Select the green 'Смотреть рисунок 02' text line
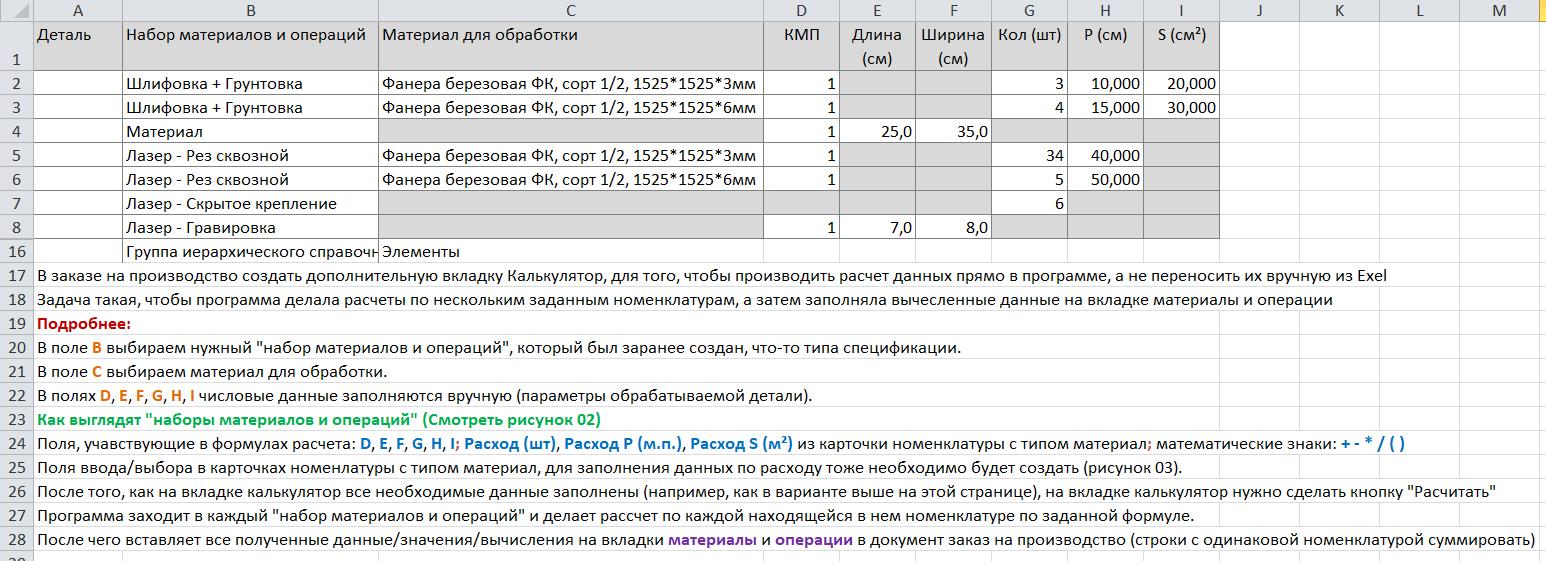The height and width of the screenshot is (561, 1546). click(x=318, y=420)
